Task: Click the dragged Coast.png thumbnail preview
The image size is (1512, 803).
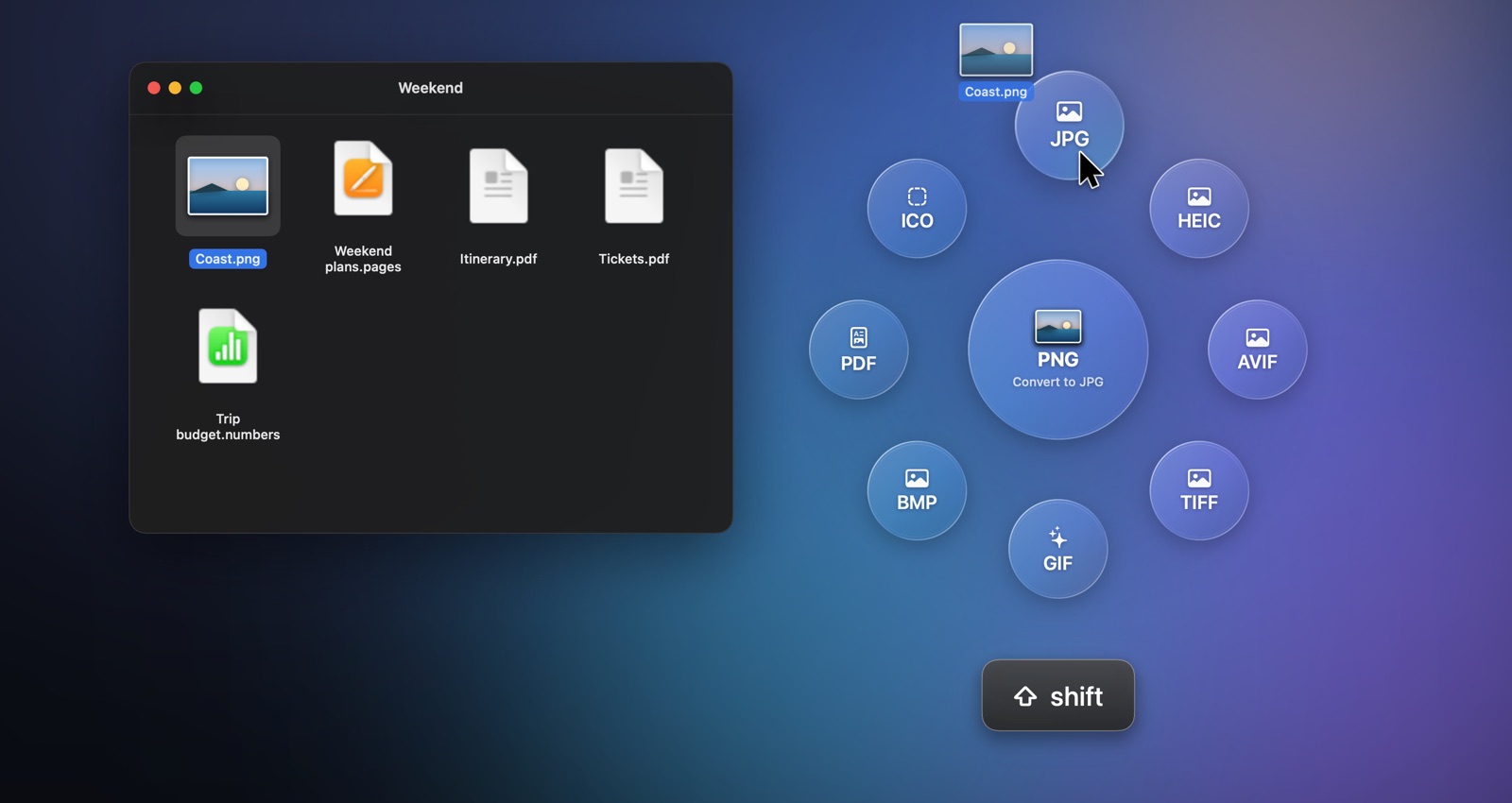Action: point(996,50)
